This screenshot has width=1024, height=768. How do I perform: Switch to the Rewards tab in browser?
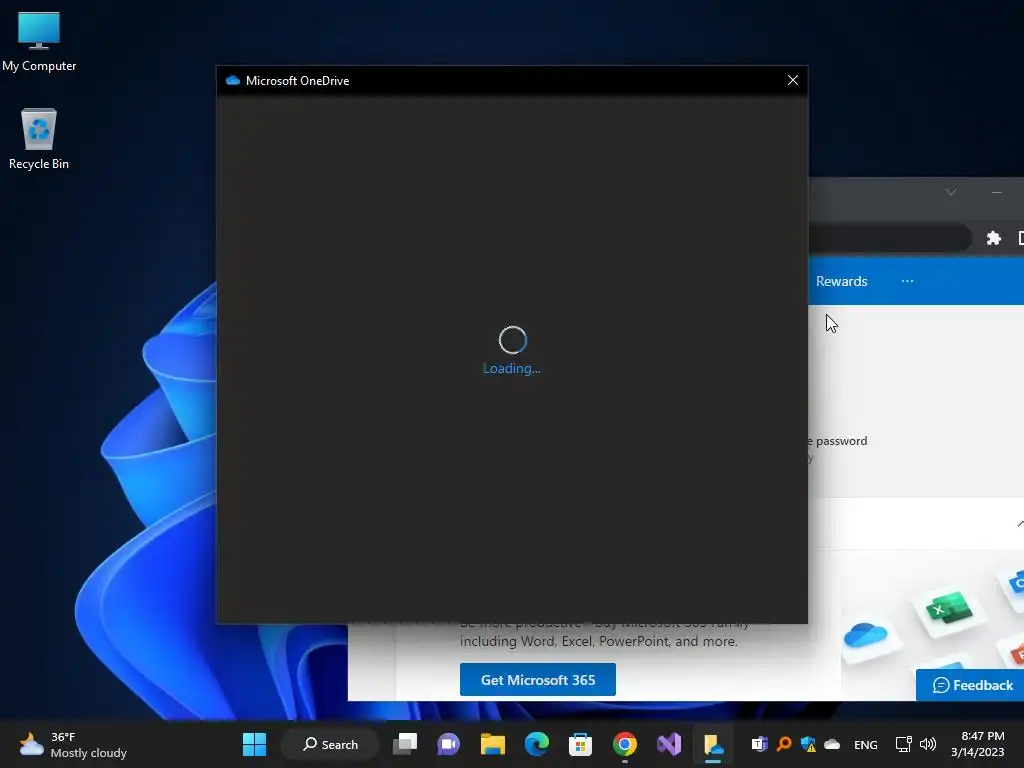[x=841, y=281]
